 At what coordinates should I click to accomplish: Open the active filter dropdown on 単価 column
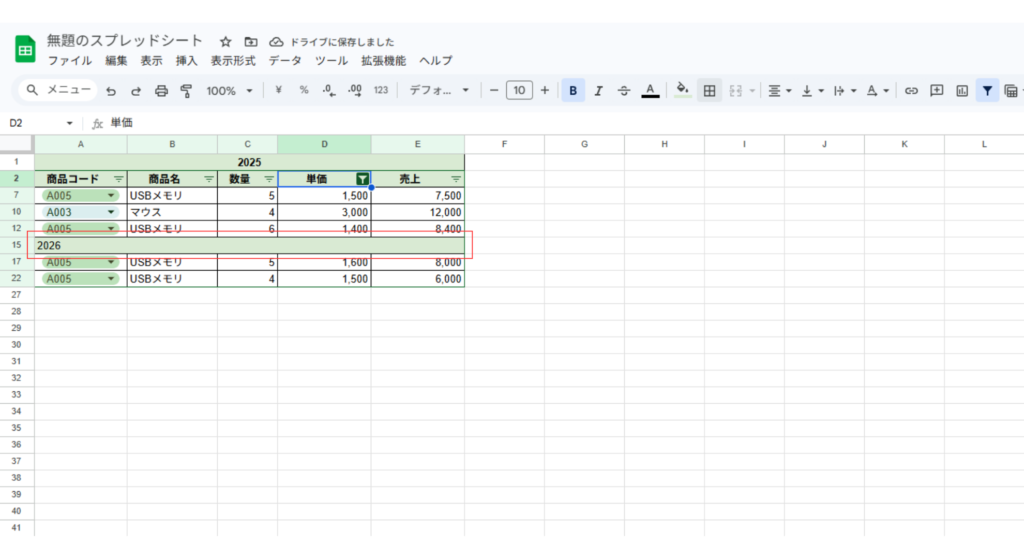pos(363,179)
